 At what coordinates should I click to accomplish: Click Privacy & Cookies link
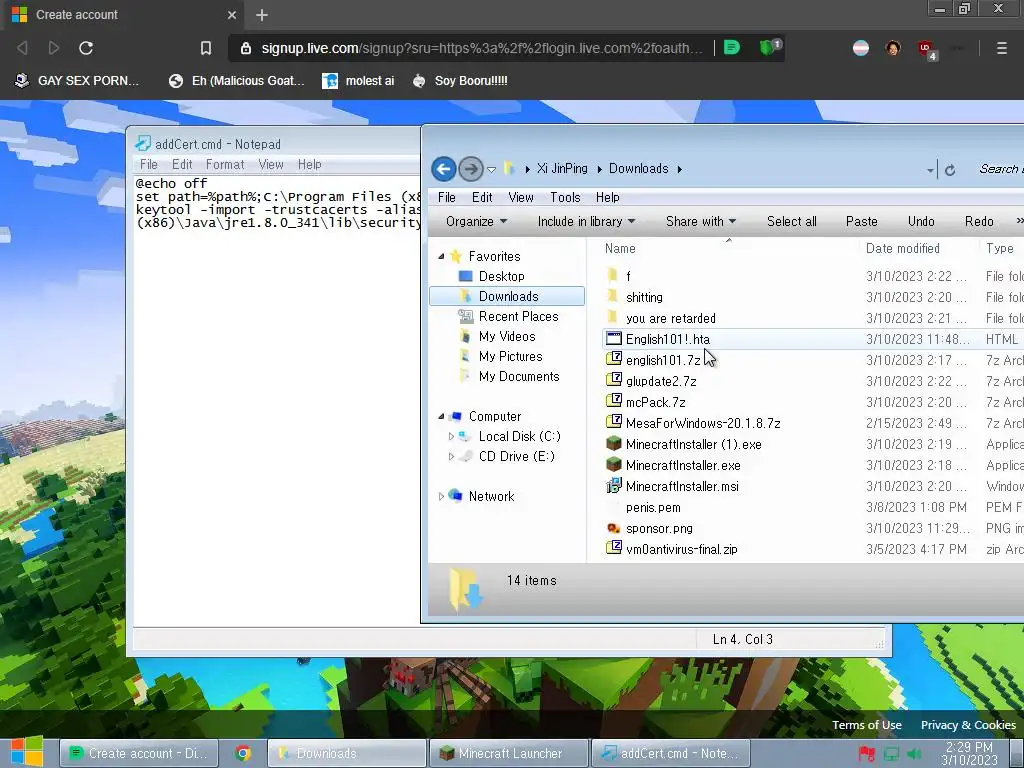968,725
